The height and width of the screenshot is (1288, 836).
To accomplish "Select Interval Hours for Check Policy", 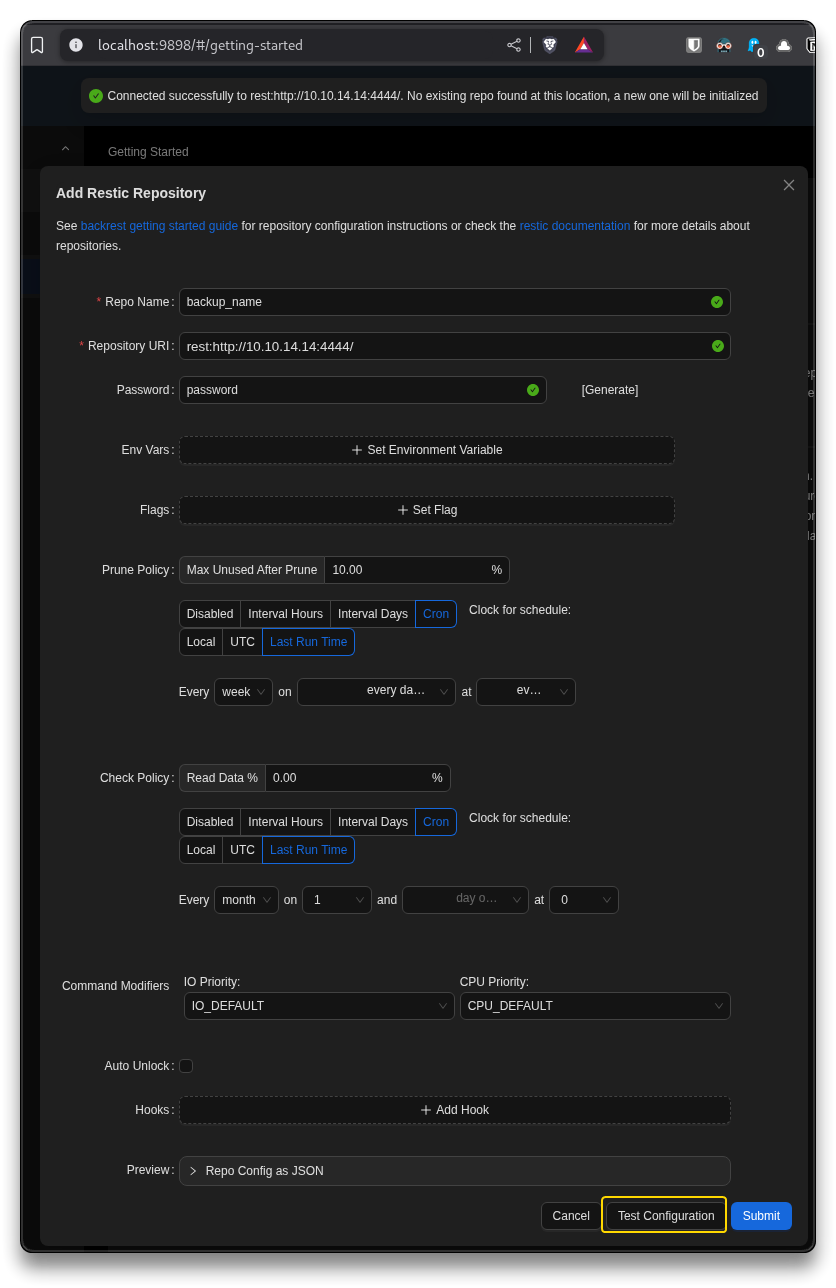I will pyautogui.click(x=286, y=822).
